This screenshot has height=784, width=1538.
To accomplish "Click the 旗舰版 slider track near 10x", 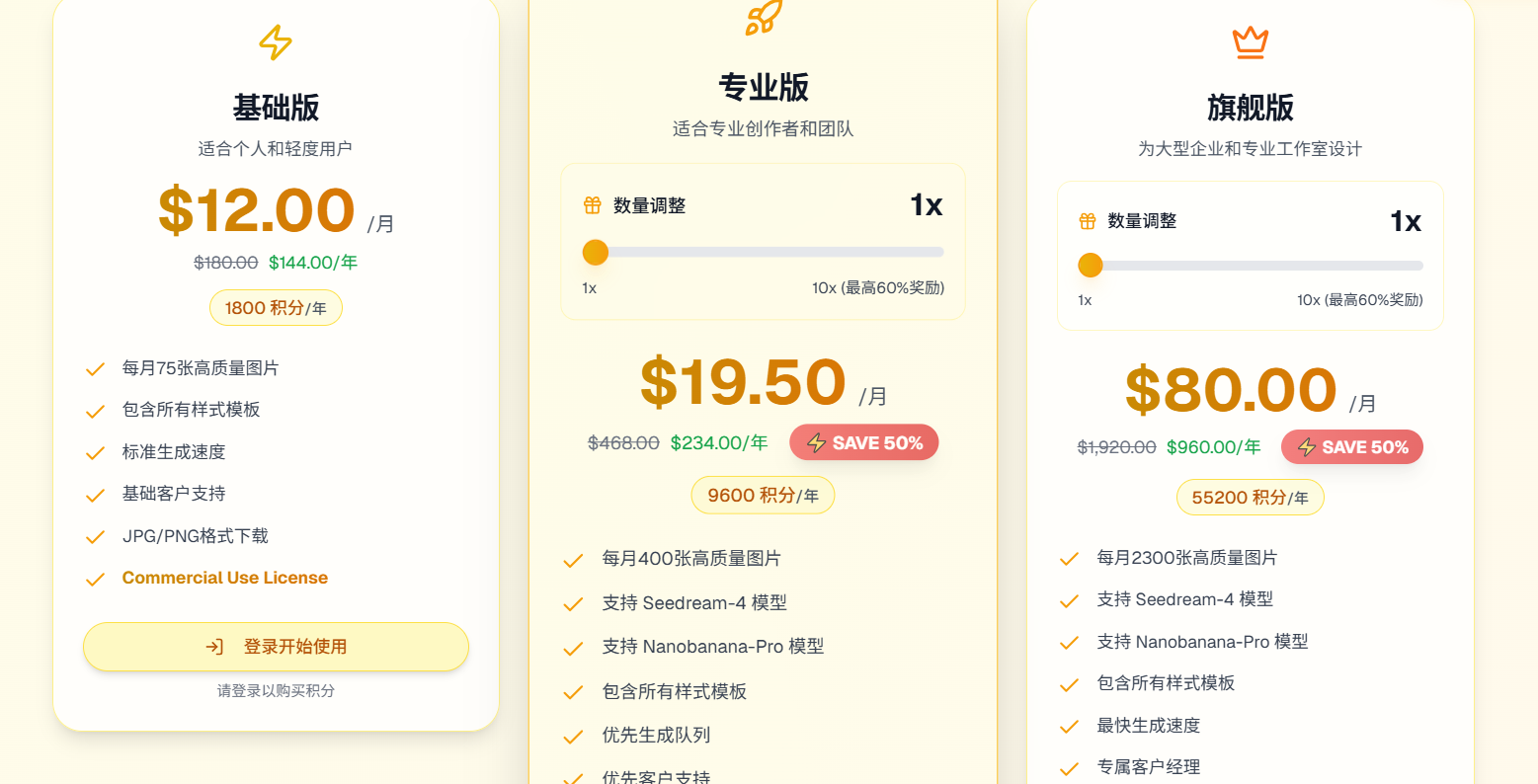I will (1403, 266).
